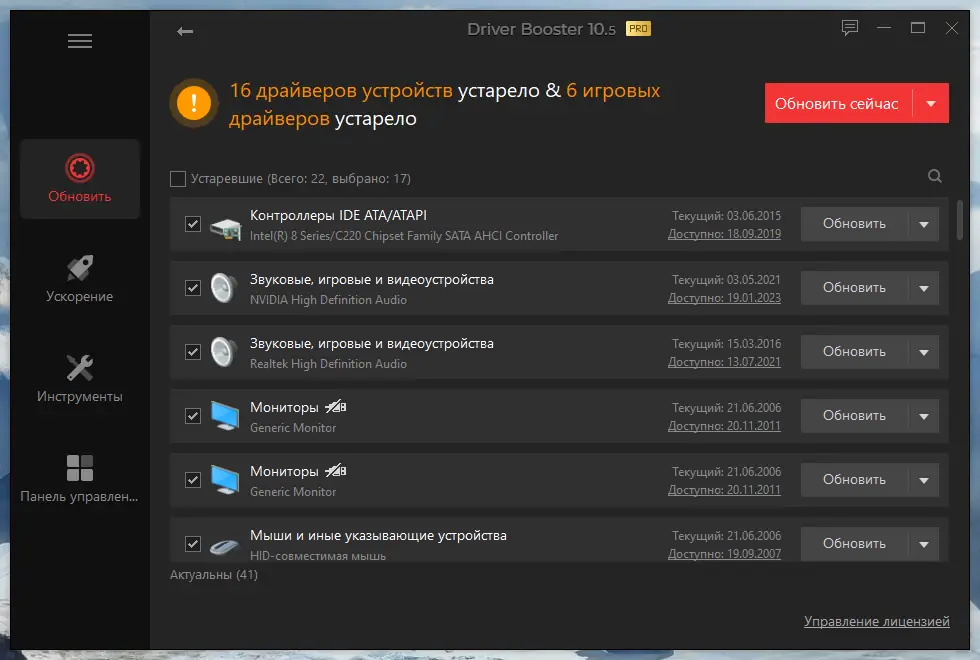
Task: Open the hamburger menu icon
Action: [80, 41]
